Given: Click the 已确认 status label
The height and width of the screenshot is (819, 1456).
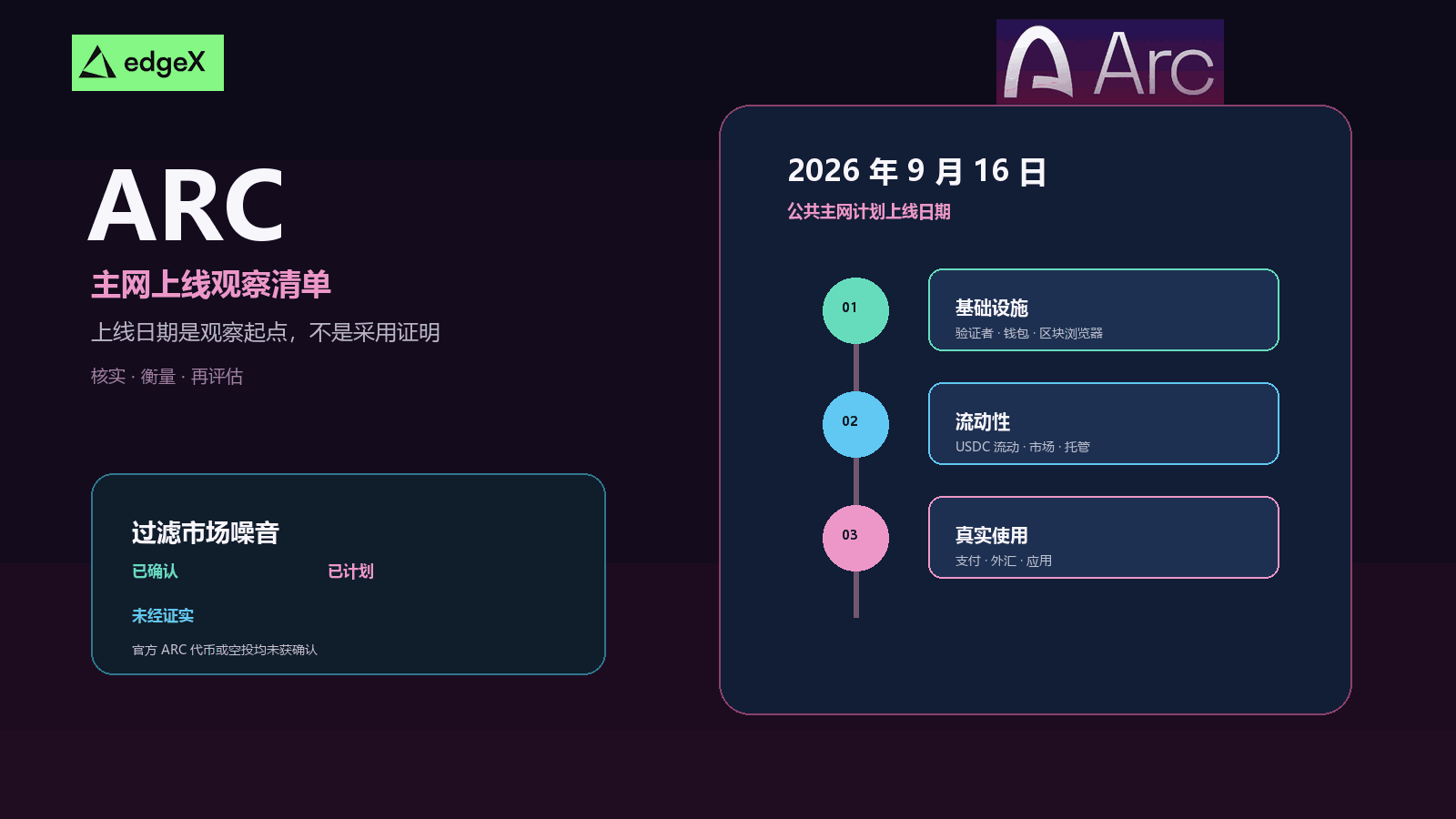Looking at the screenshot, I should [155, 571].
